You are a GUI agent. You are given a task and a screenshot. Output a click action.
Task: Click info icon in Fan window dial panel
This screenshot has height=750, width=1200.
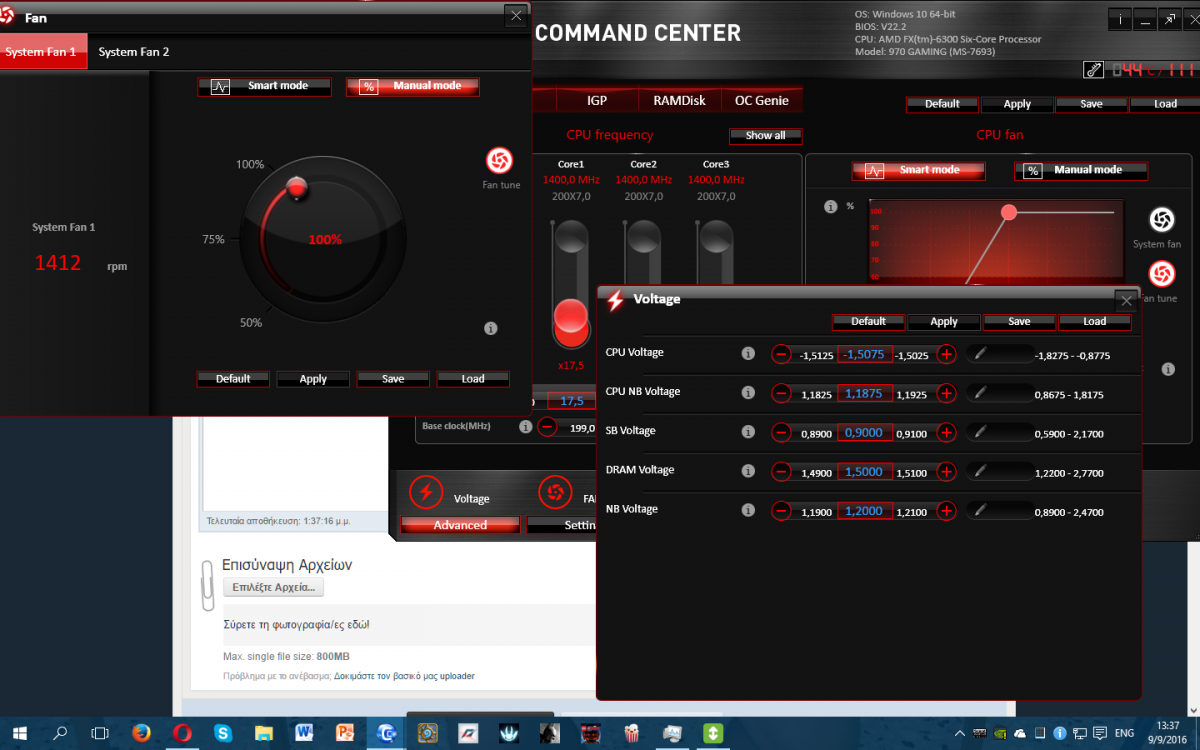point(490,328)
